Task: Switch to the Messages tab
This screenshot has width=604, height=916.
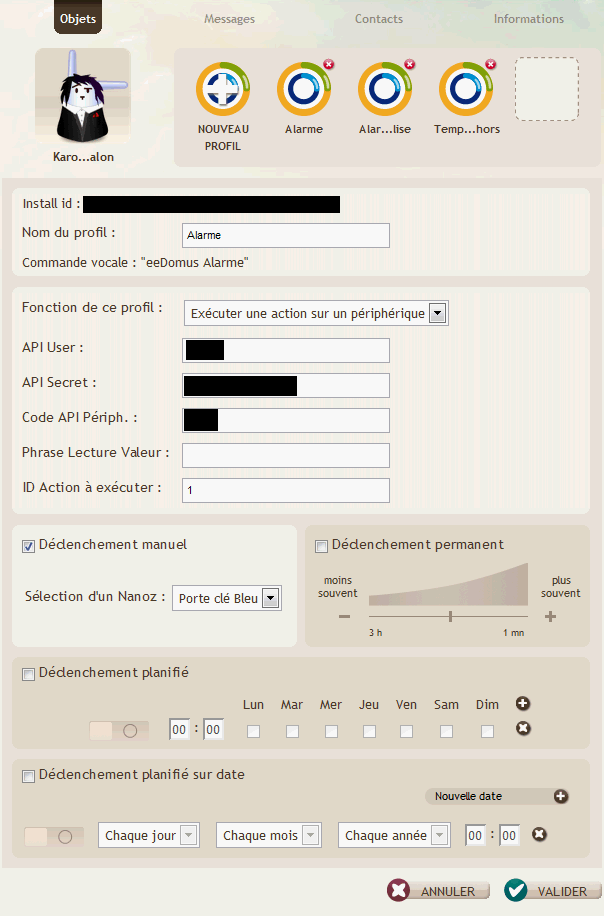Action: (230, 19)
